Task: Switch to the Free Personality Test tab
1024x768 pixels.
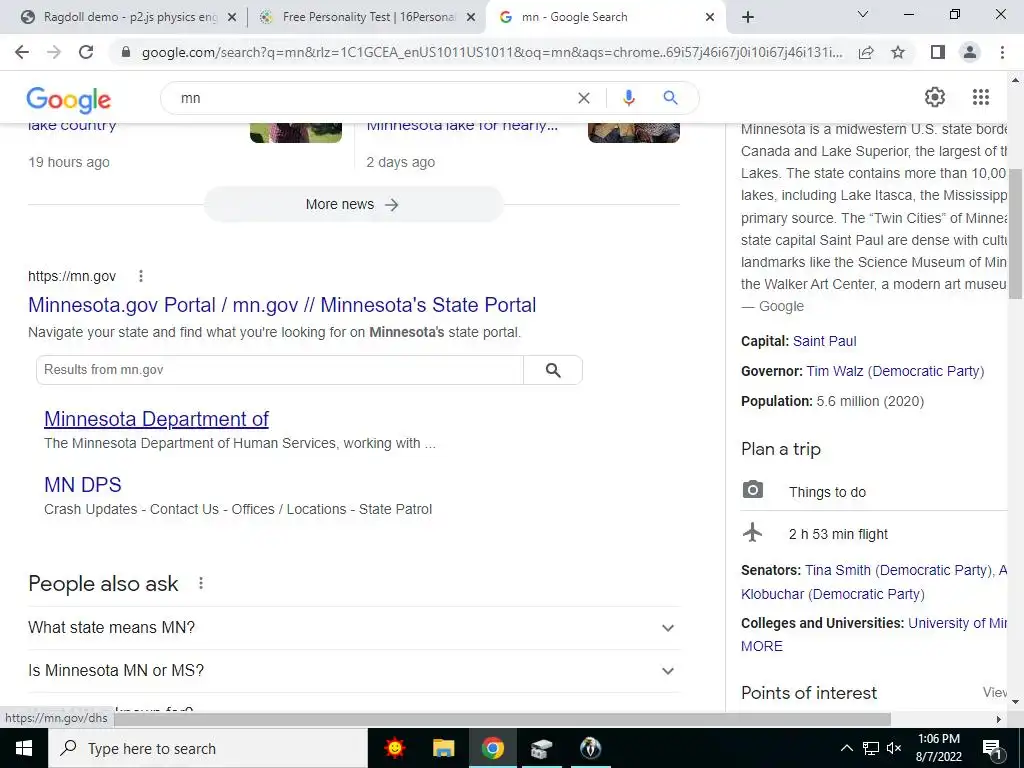Action: [x=369, y=17]
